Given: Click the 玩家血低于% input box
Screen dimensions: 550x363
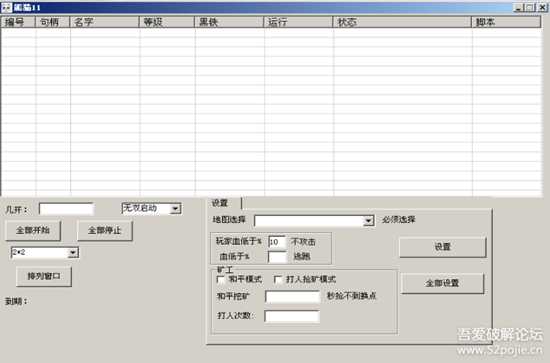Looking at the screenshot, I should click(x=277, y=242).
